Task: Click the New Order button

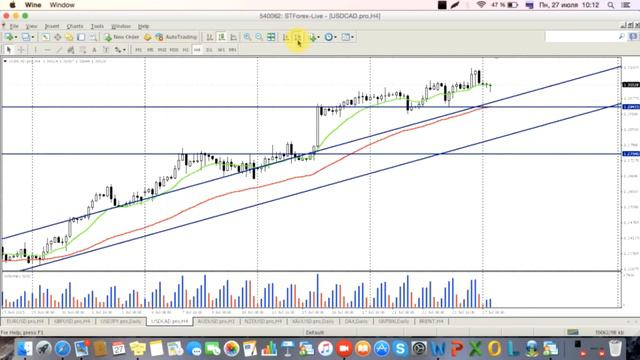Action: click(x=122, y=37)
